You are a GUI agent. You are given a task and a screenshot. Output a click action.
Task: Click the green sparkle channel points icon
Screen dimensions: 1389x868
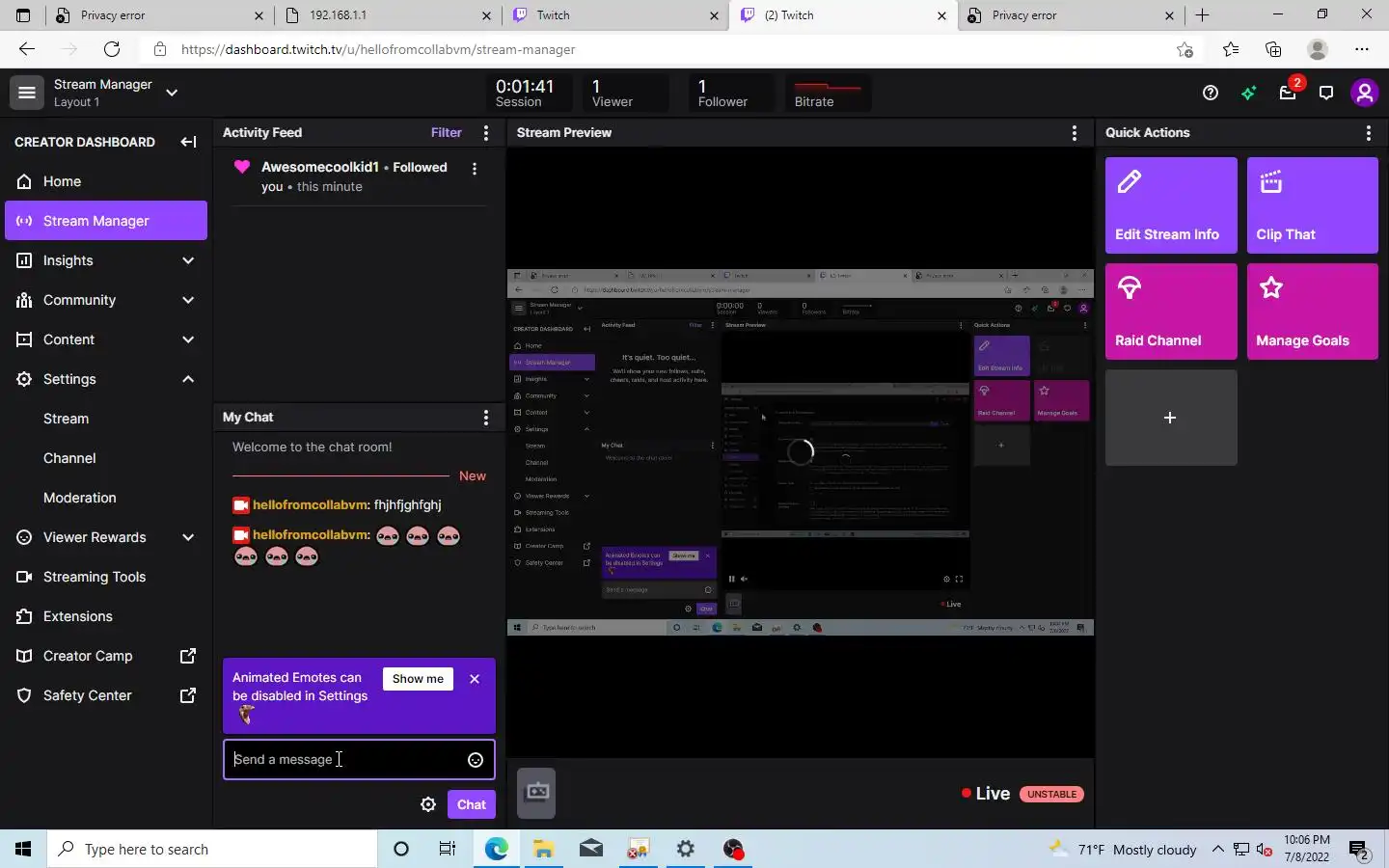pyautogui.click(x=1249, y=93)
